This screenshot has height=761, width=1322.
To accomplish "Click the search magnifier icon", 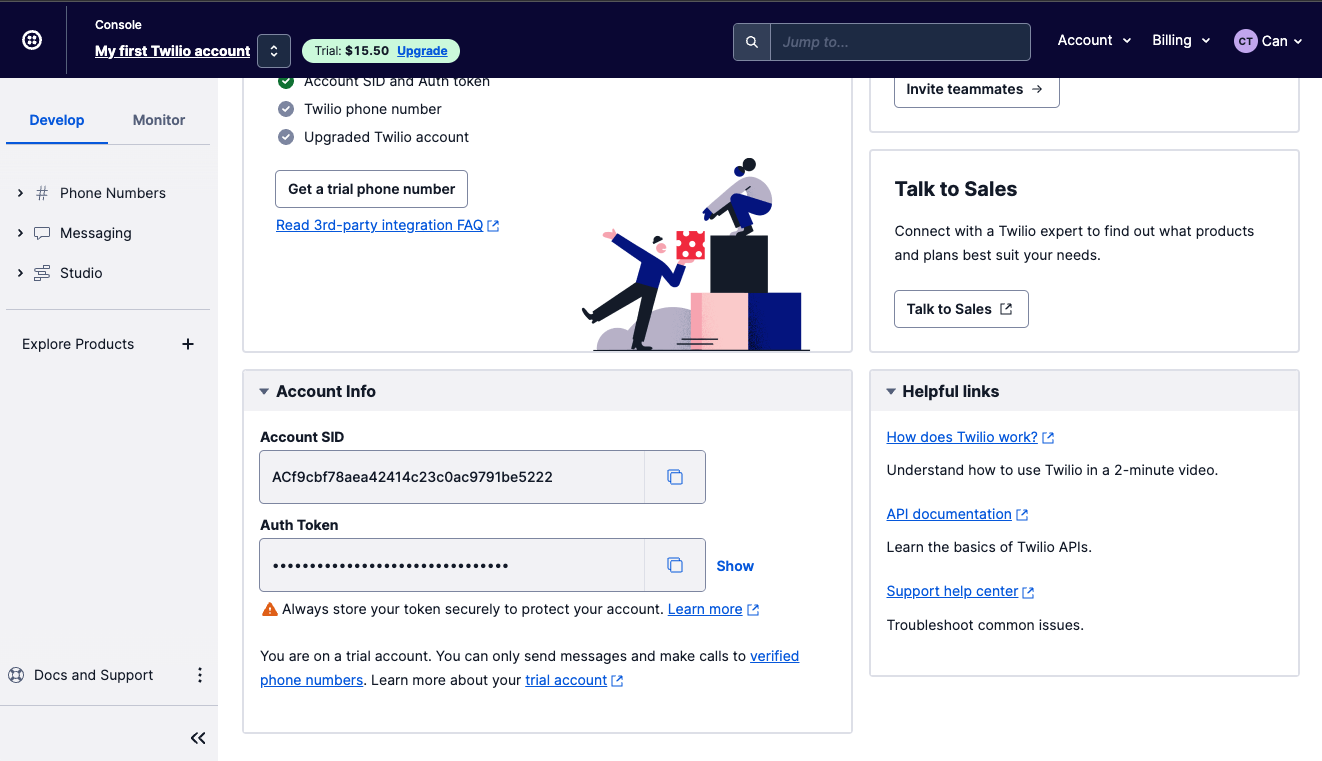I will (752, 42).
